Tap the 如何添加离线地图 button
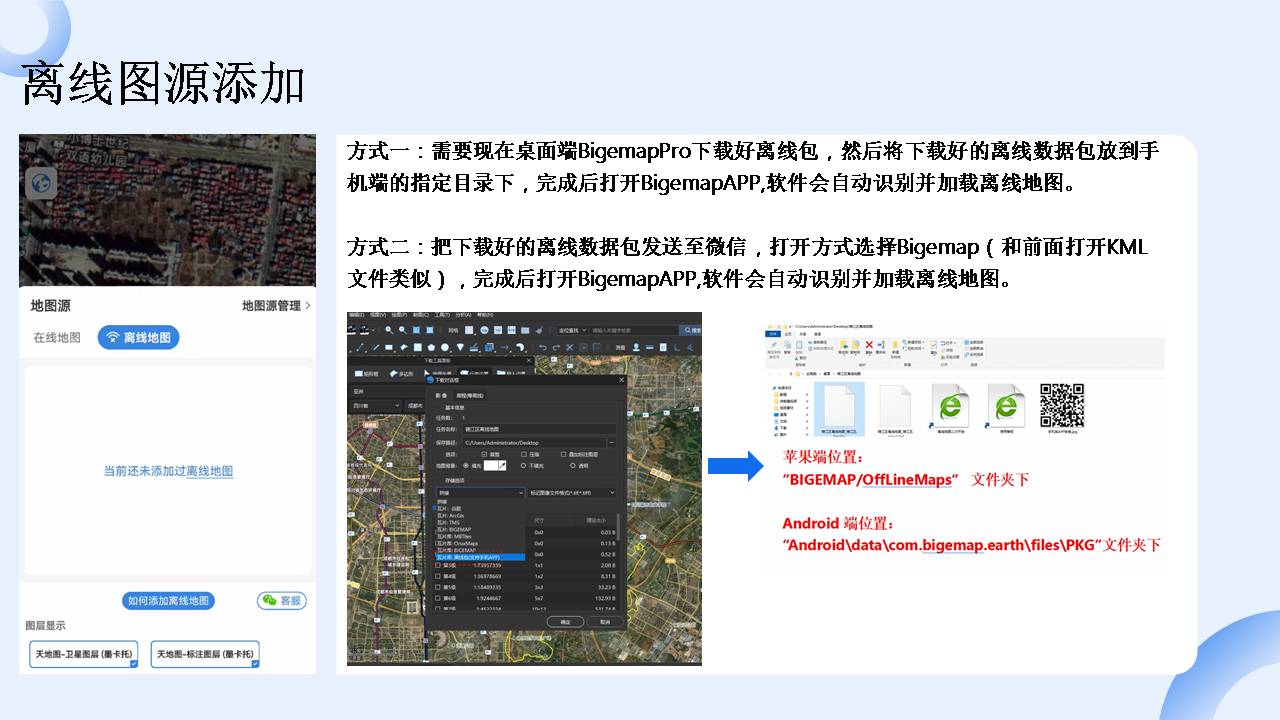The width and height of the screenshot is (1280, 720). (x=168, y=601)
